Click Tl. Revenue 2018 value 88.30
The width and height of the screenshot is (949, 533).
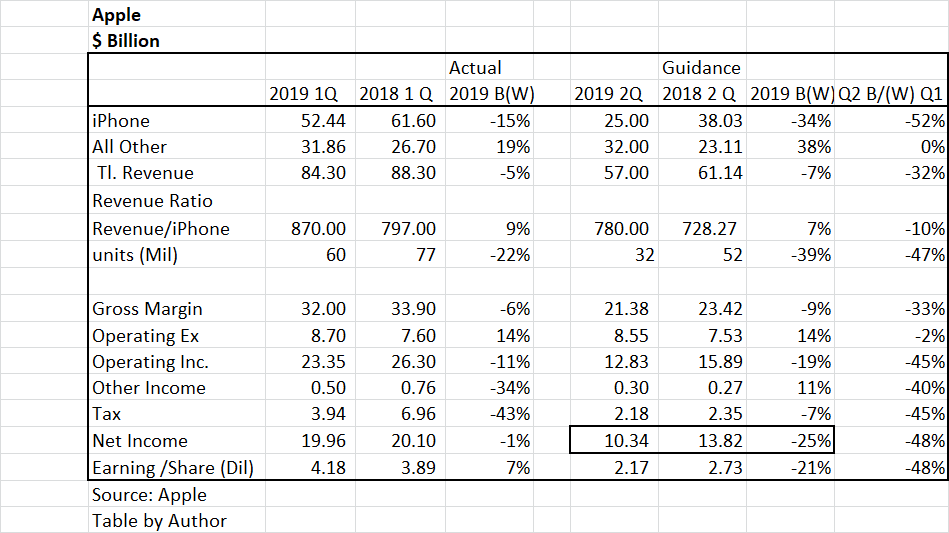400,172
